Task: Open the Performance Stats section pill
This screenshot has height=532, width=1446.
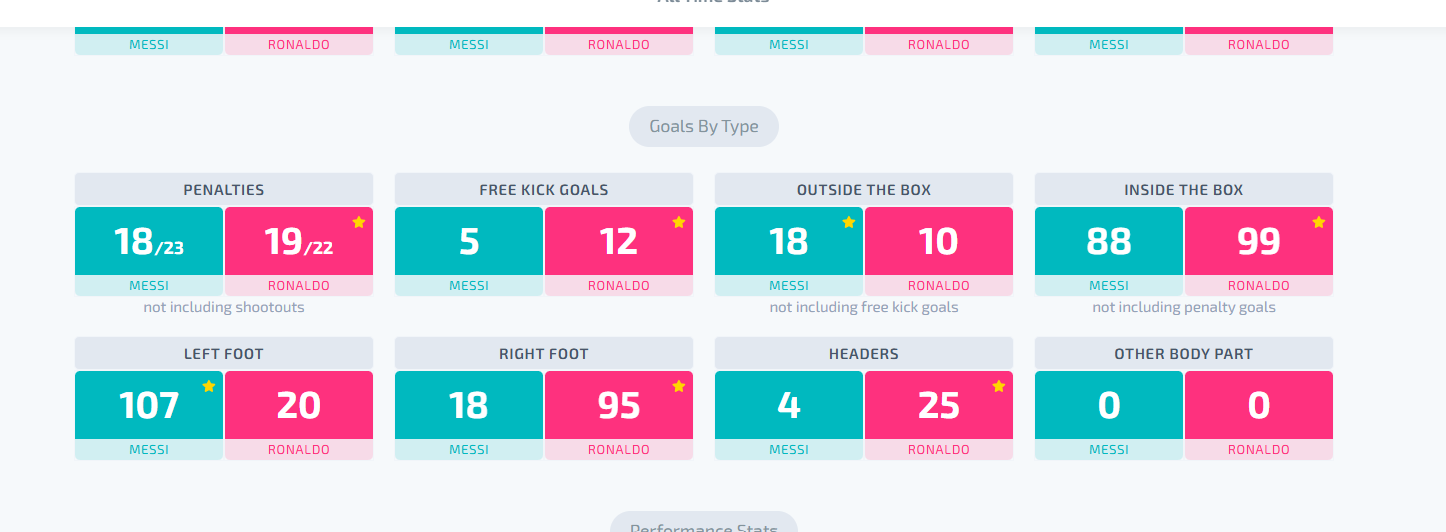Action: click(704, 522)
